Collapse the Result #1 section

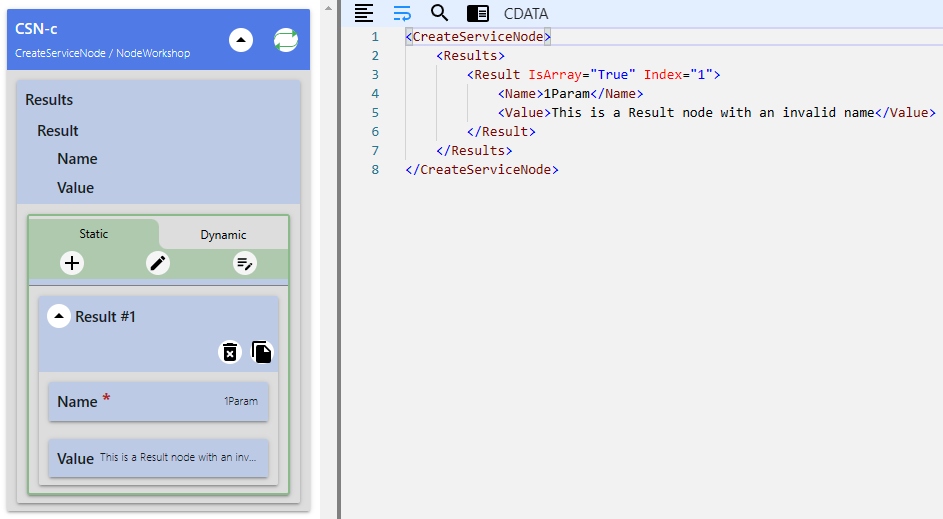point(59,316)
